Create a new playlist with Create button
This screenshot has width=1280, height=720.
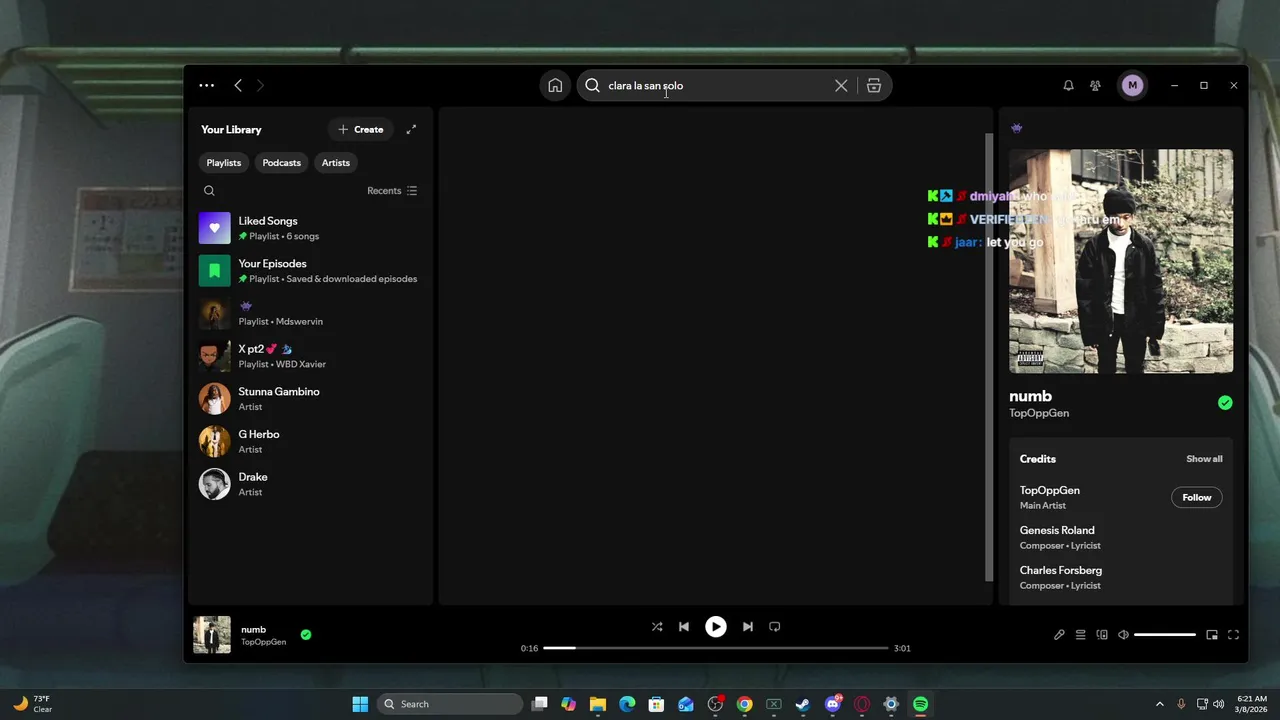[361, 129]
